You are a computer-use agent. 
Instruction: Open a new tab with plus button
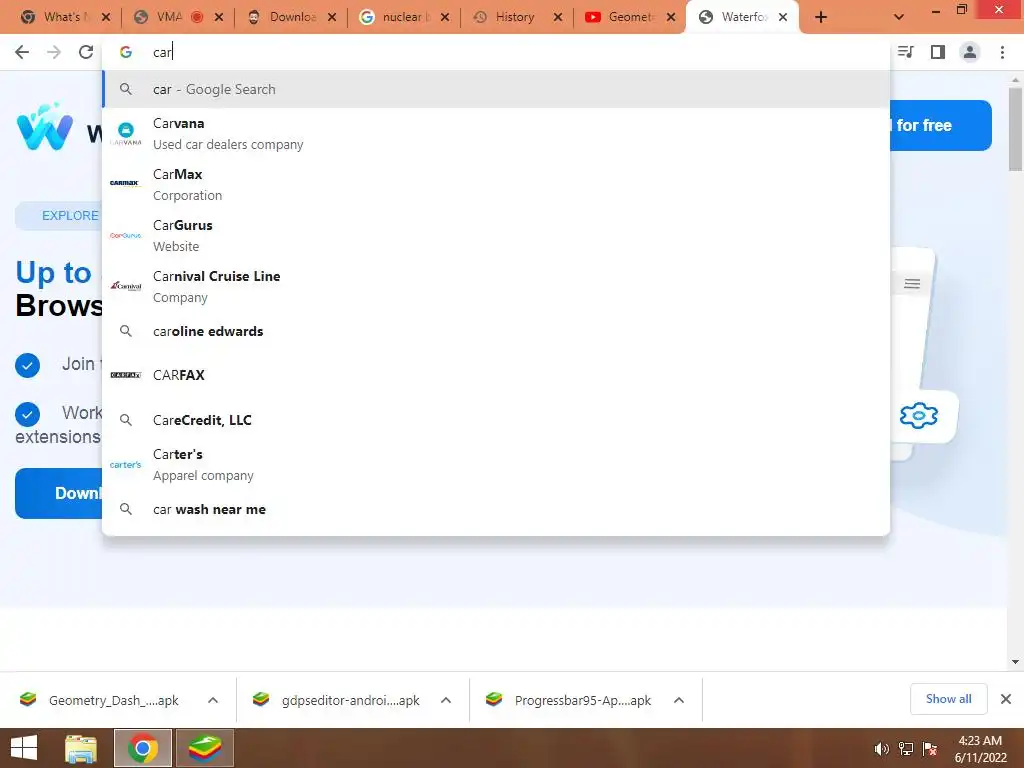point(821,18)
